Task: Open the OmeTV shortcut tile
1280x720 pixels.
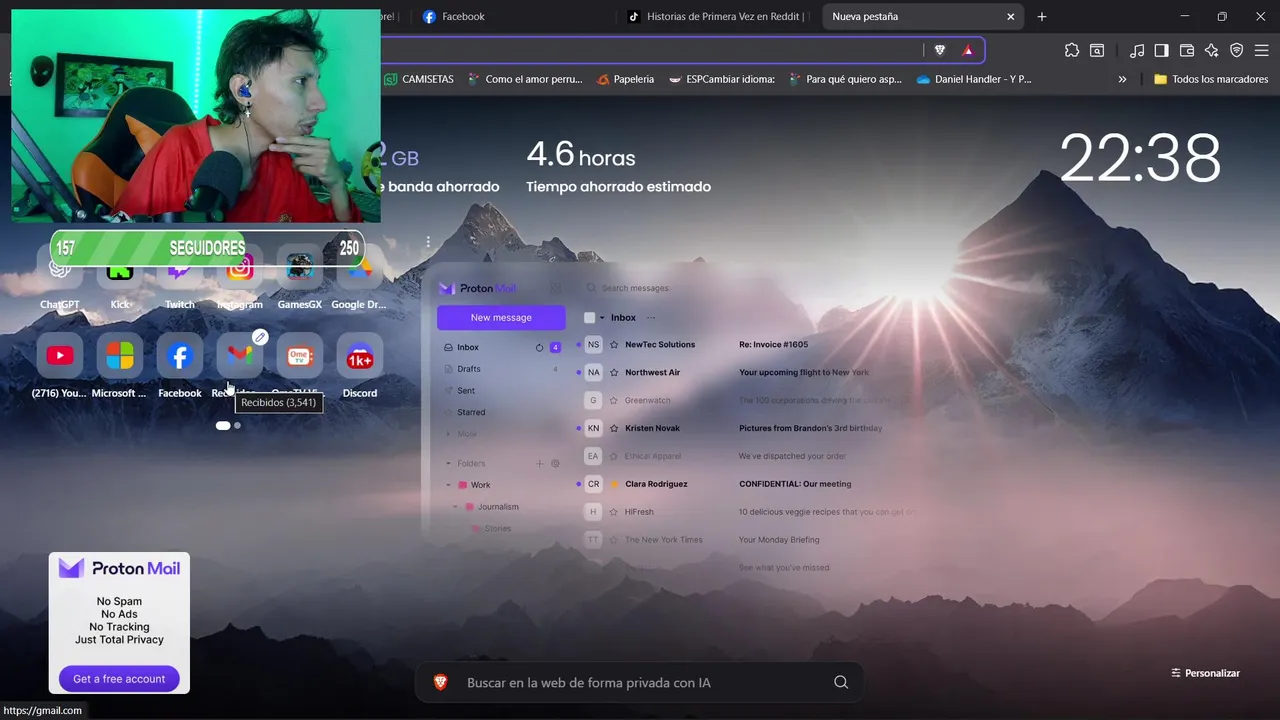Action: [300, 356]
